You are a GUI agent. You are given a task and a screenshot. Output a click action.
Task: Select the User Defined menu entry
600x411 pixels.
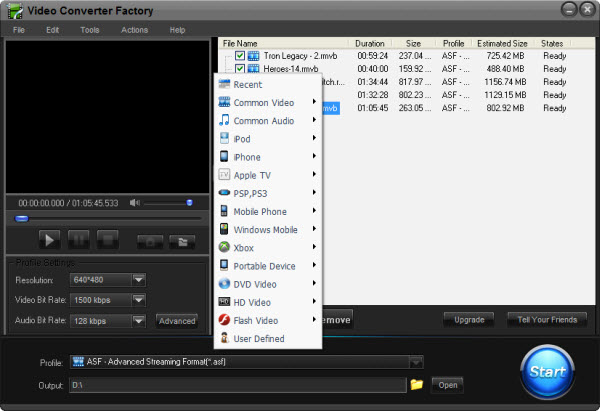click(268, 339)
